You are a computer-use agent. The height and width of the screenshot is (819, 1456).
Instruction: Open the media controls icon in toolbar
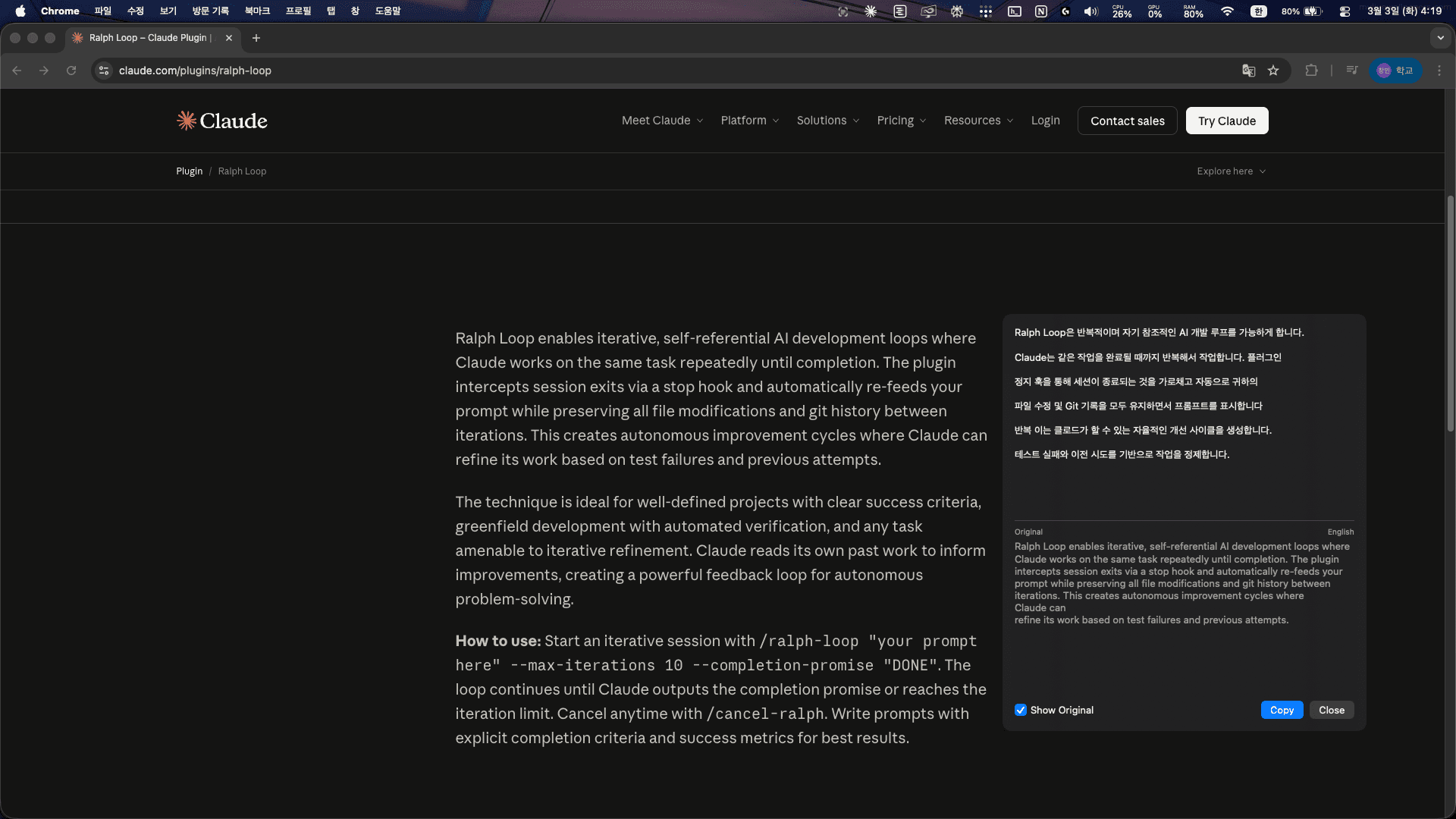pyautogui.click(x=1351, y=71)
